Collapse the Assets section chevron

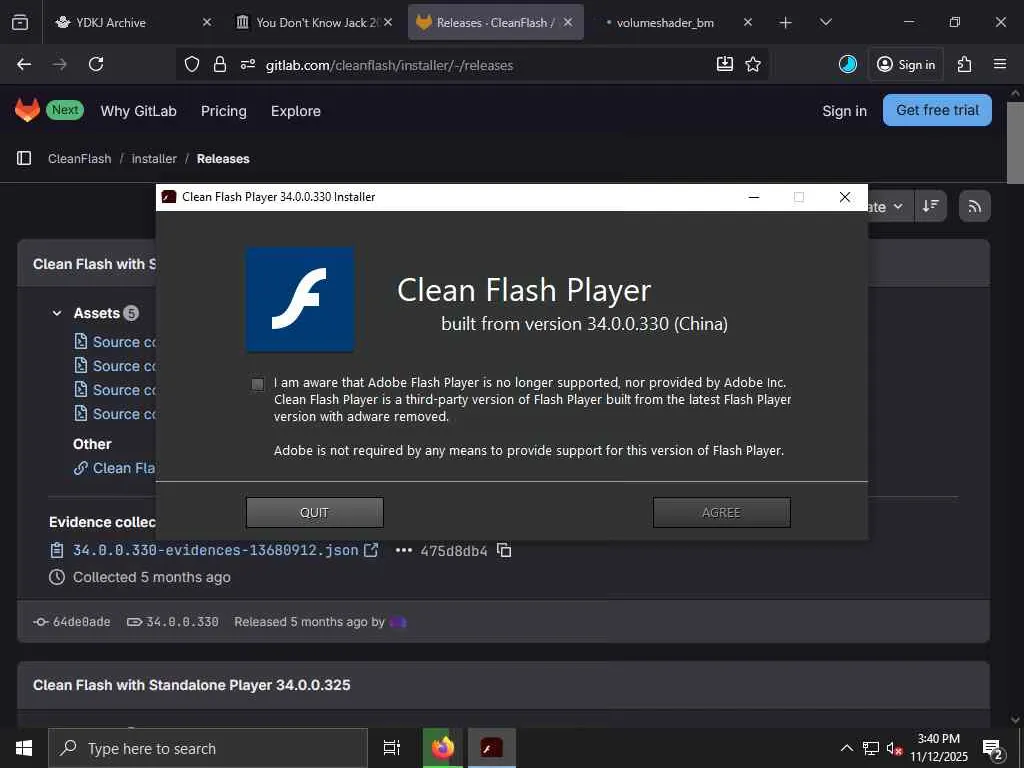tap(57, 313)
